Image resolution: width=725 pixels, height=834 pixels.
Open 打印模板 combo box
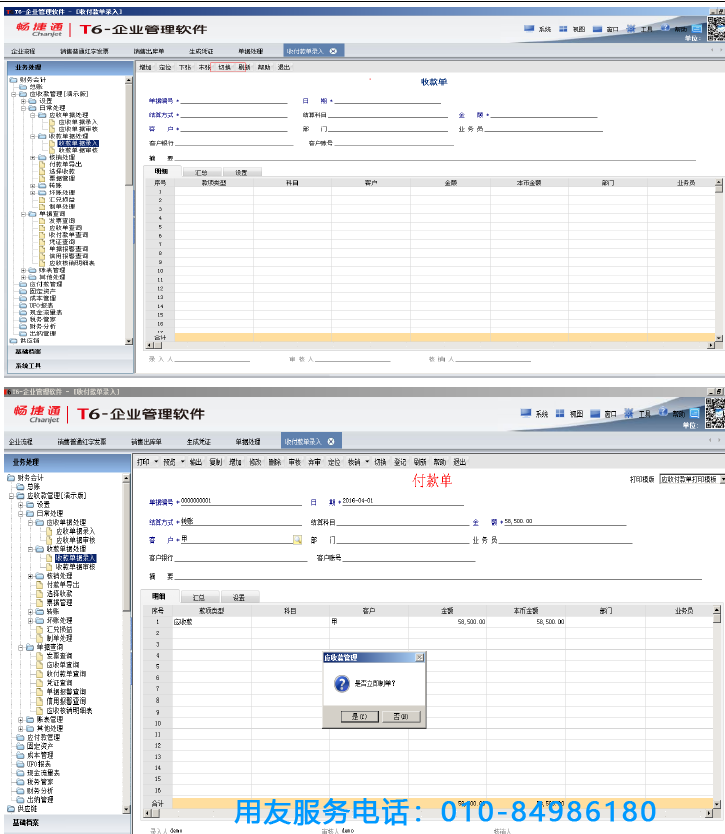(691, 479)
